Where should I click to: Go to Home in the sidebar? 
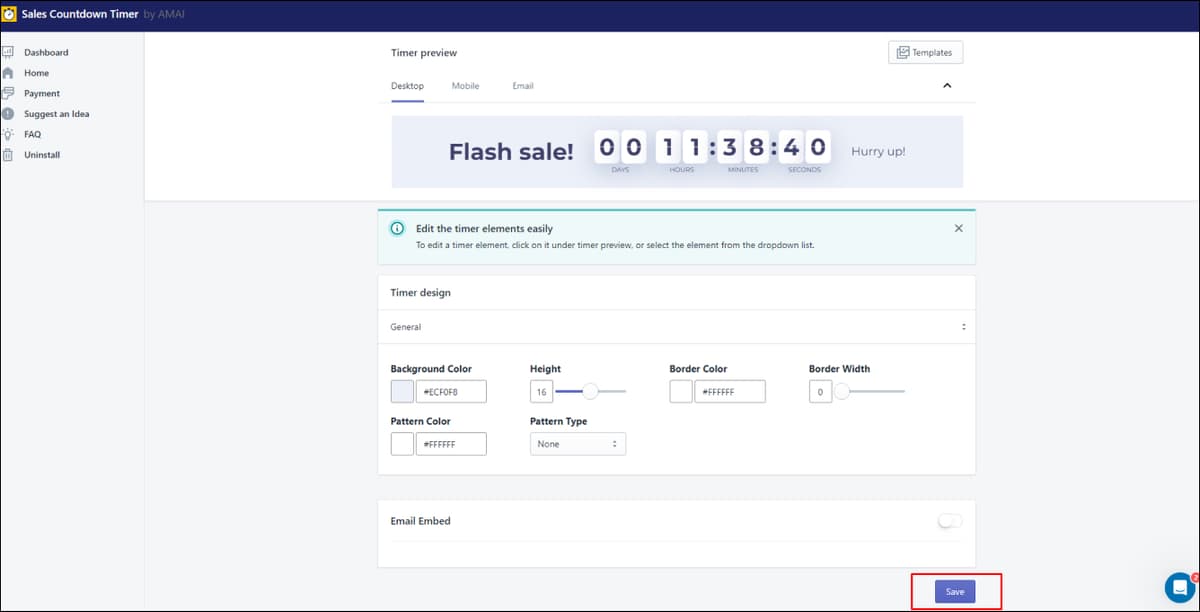[36, 73]
